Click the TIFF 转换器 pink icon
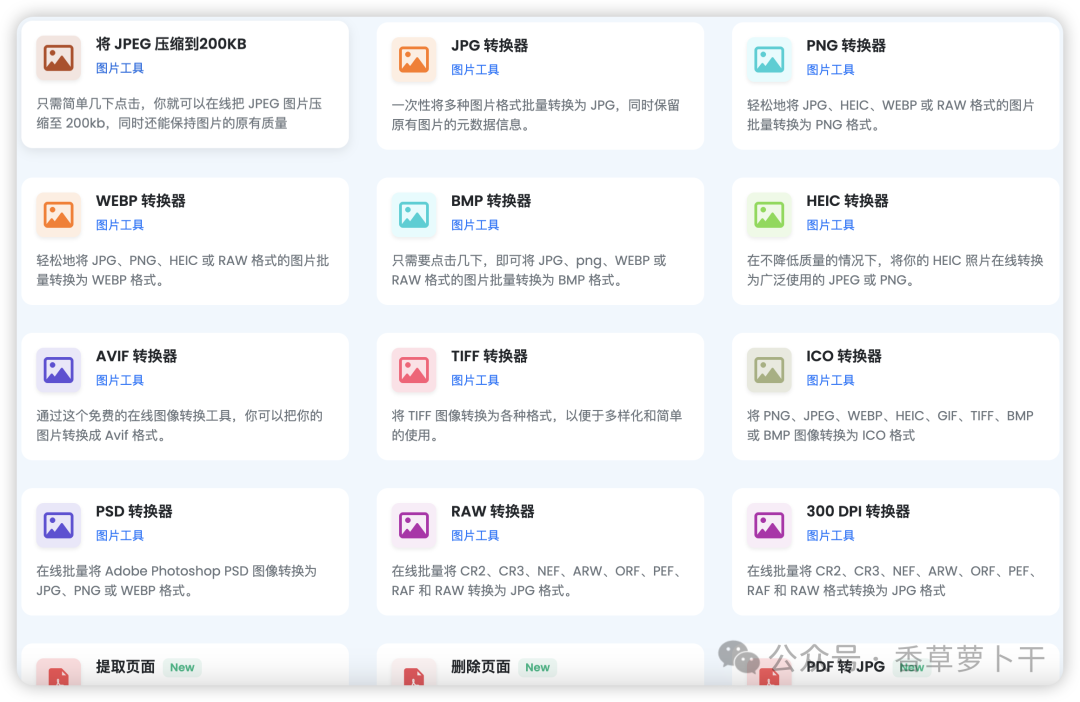This screenshot has height=702, width=1080. coord(413,369)
